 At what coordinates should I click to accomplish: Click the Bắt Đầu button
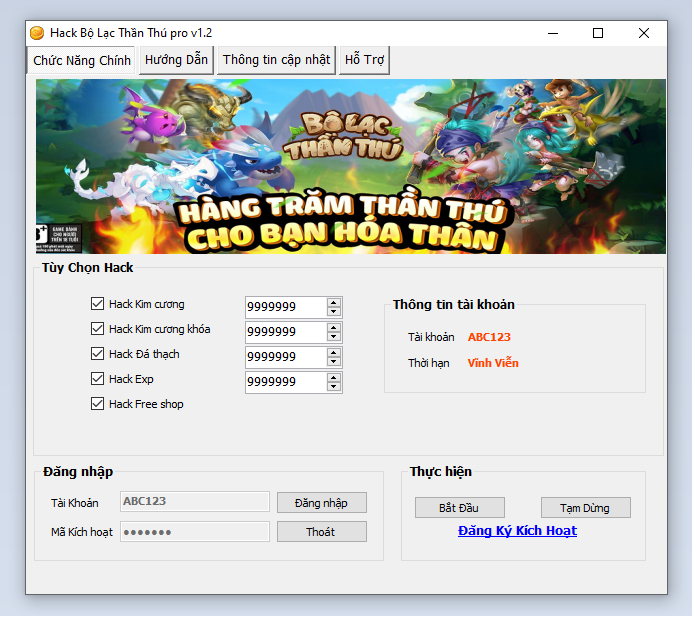(x=460, y=508)
